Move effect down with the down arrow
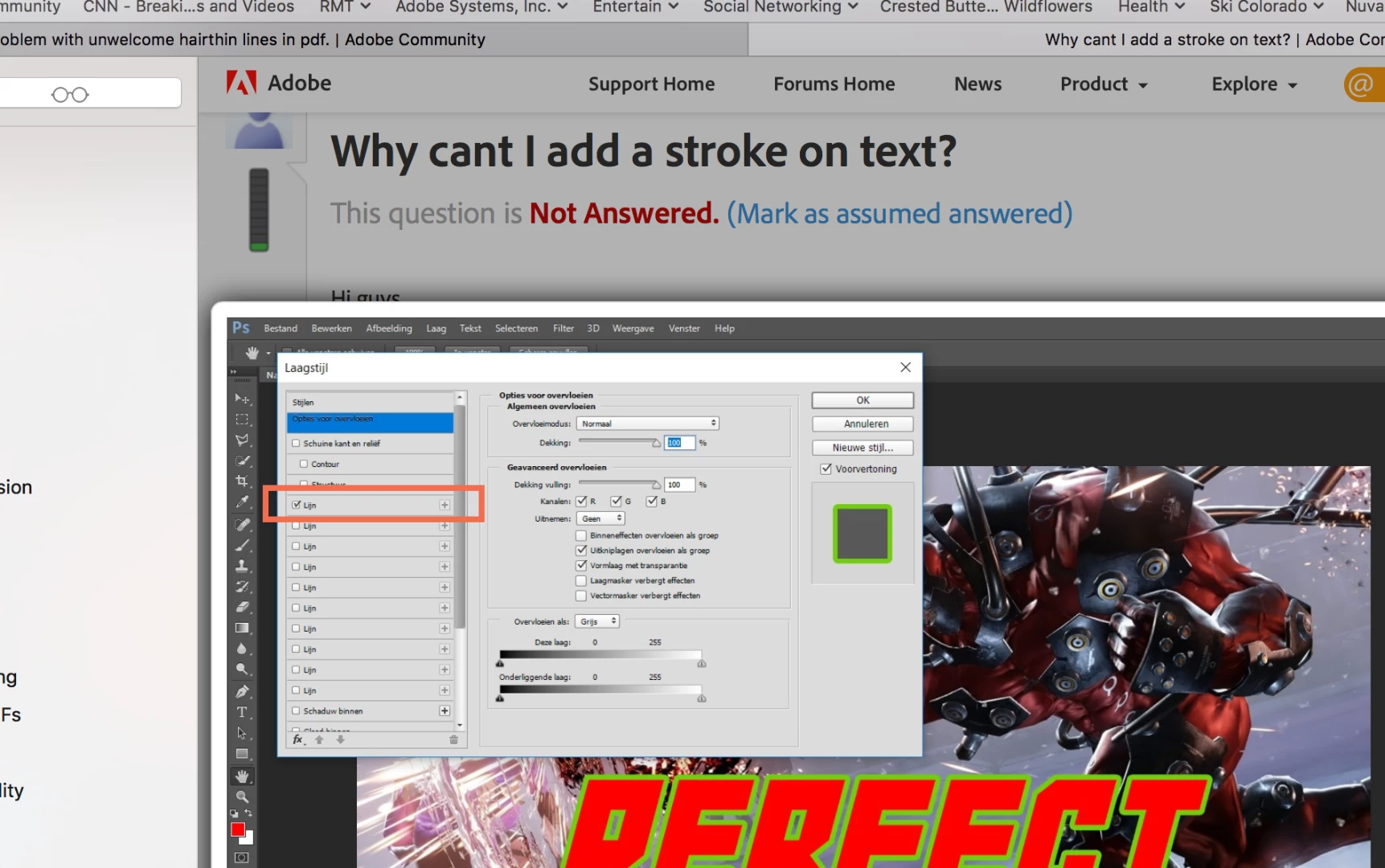 point(340,739)
